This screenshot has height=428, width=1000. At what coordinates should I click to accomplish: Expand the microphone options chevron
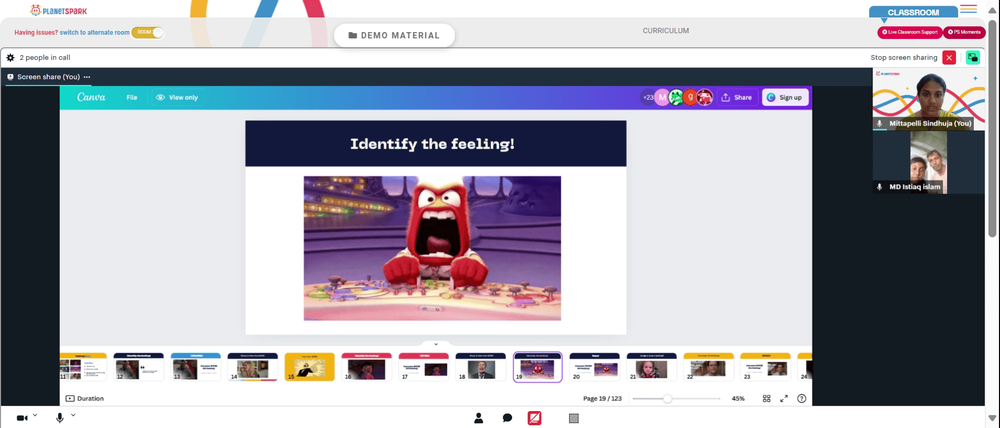pos(73,415)
